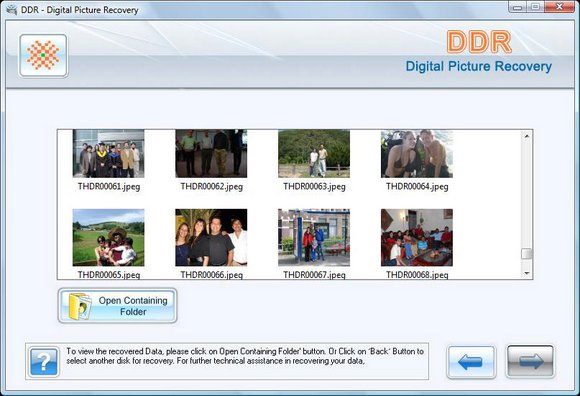Screen dimensions: 580x396
Task: Choose the THDR00068.jpeg living room photo
Action: tap(417, 237)
